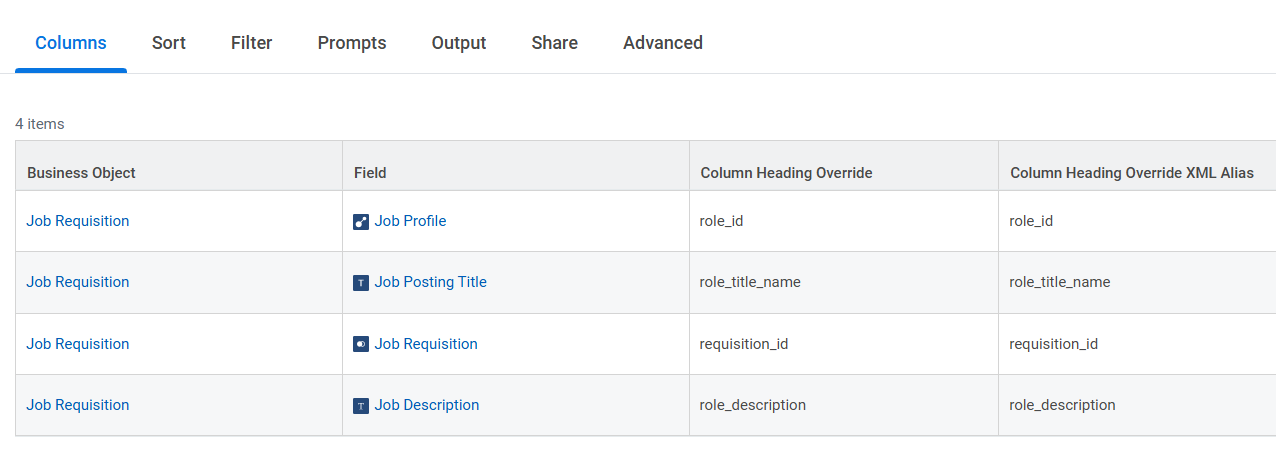1276x459 pixels.
Task: Switch to the Advanced tab
Action: click(663, 43)
